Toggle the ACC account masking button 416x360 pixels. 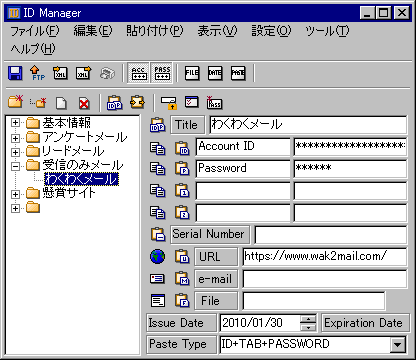click(139, 72)
